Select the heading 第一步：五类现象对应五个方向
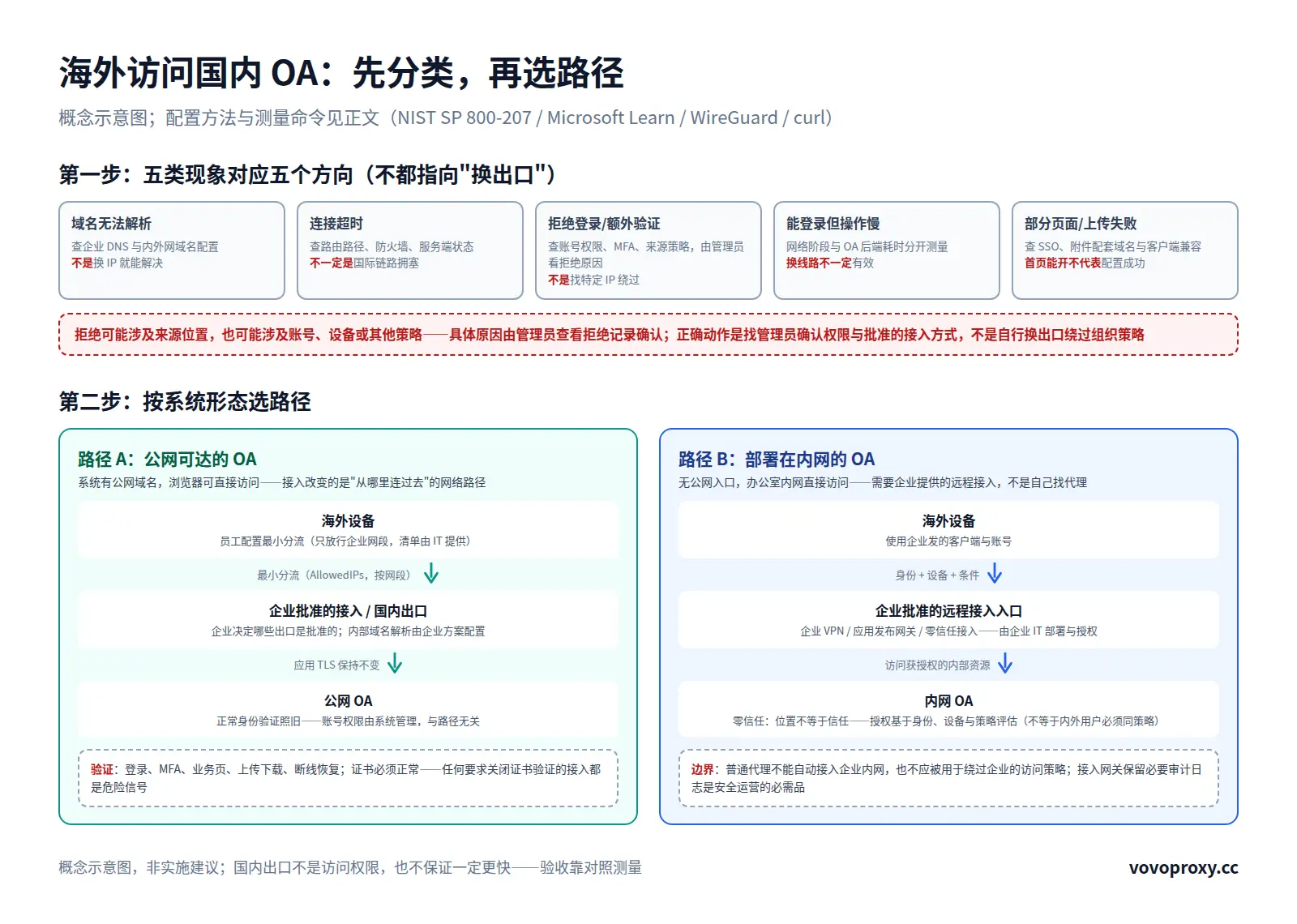1297x924 pixels. pyautogui.click(x=307, y=174)
